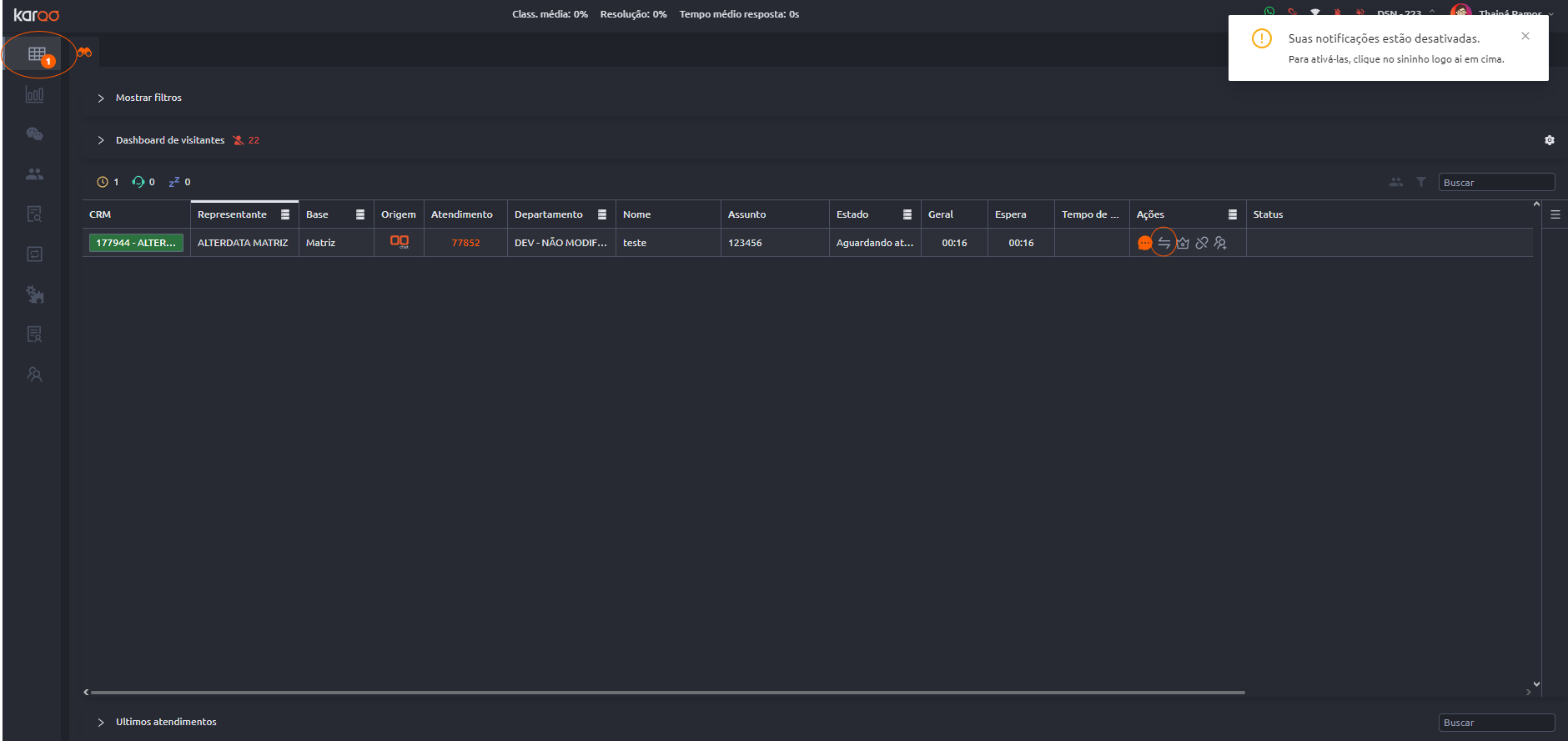The image size is (1568, 741).
Task: Open the Estado column menu
Action: pos(907,214)
